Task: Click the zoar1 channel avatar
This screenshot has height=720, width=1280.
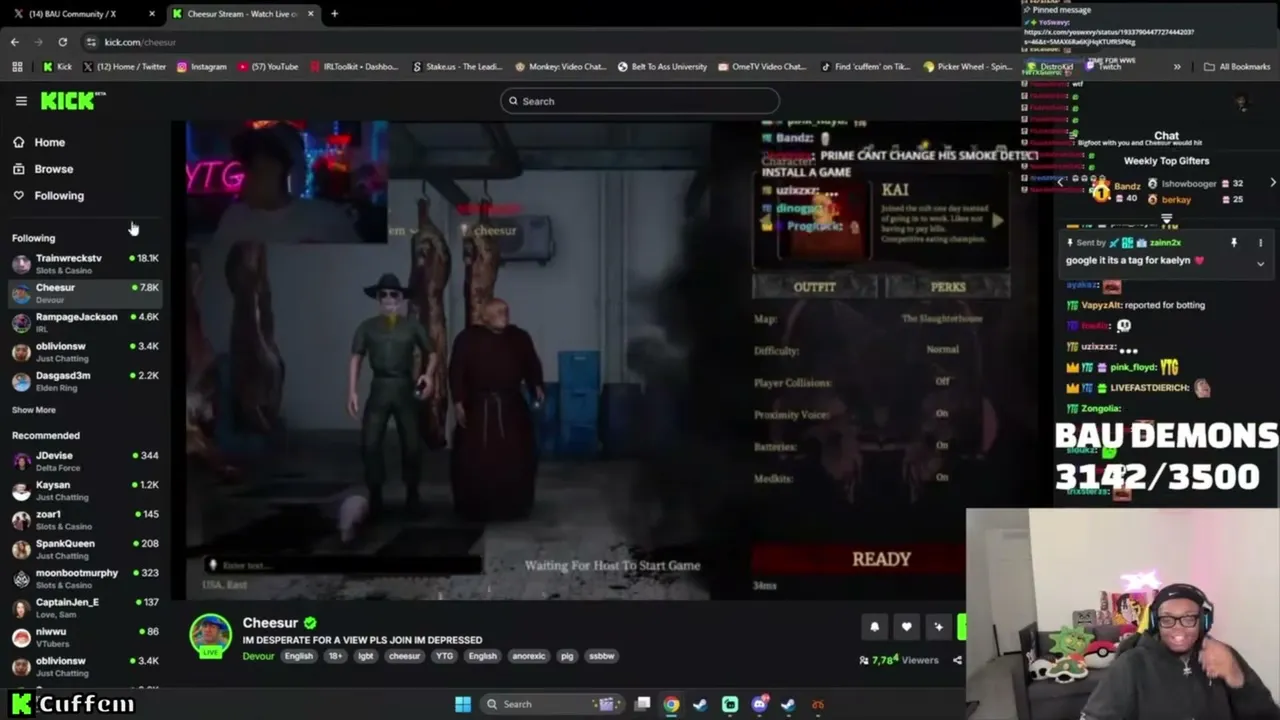Action: [x=21, y=520]
